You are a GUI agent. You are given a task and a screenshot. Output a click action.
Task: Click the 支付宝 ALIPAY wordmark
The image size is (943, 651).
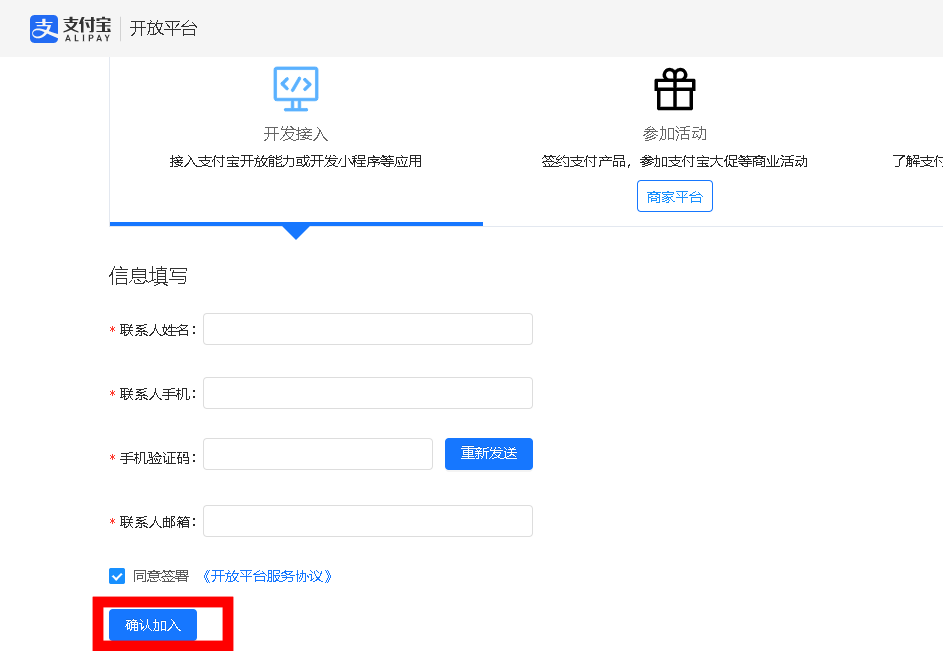click(x=86, y=28)
